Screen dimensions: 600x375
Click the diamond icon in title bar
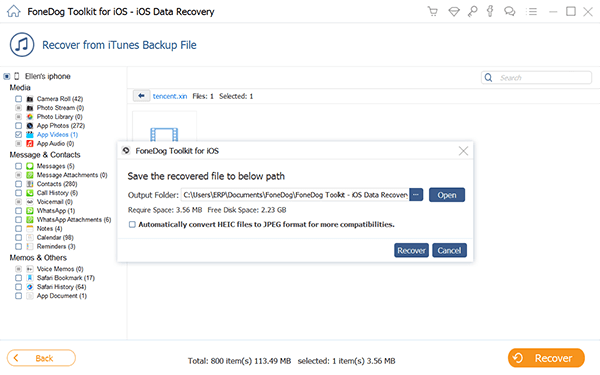[454, 11]
